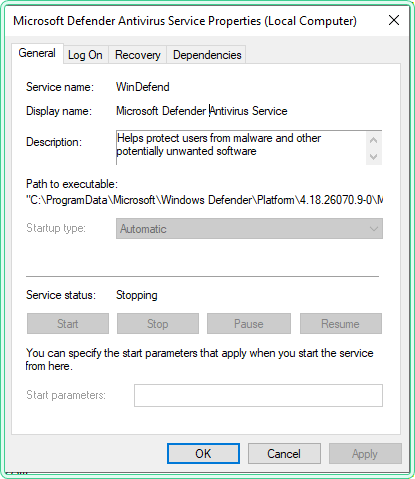Open the Recovery tab
The width and height of the screenshot is (415, 479).
pyautogui.click(x=138, y=55)
